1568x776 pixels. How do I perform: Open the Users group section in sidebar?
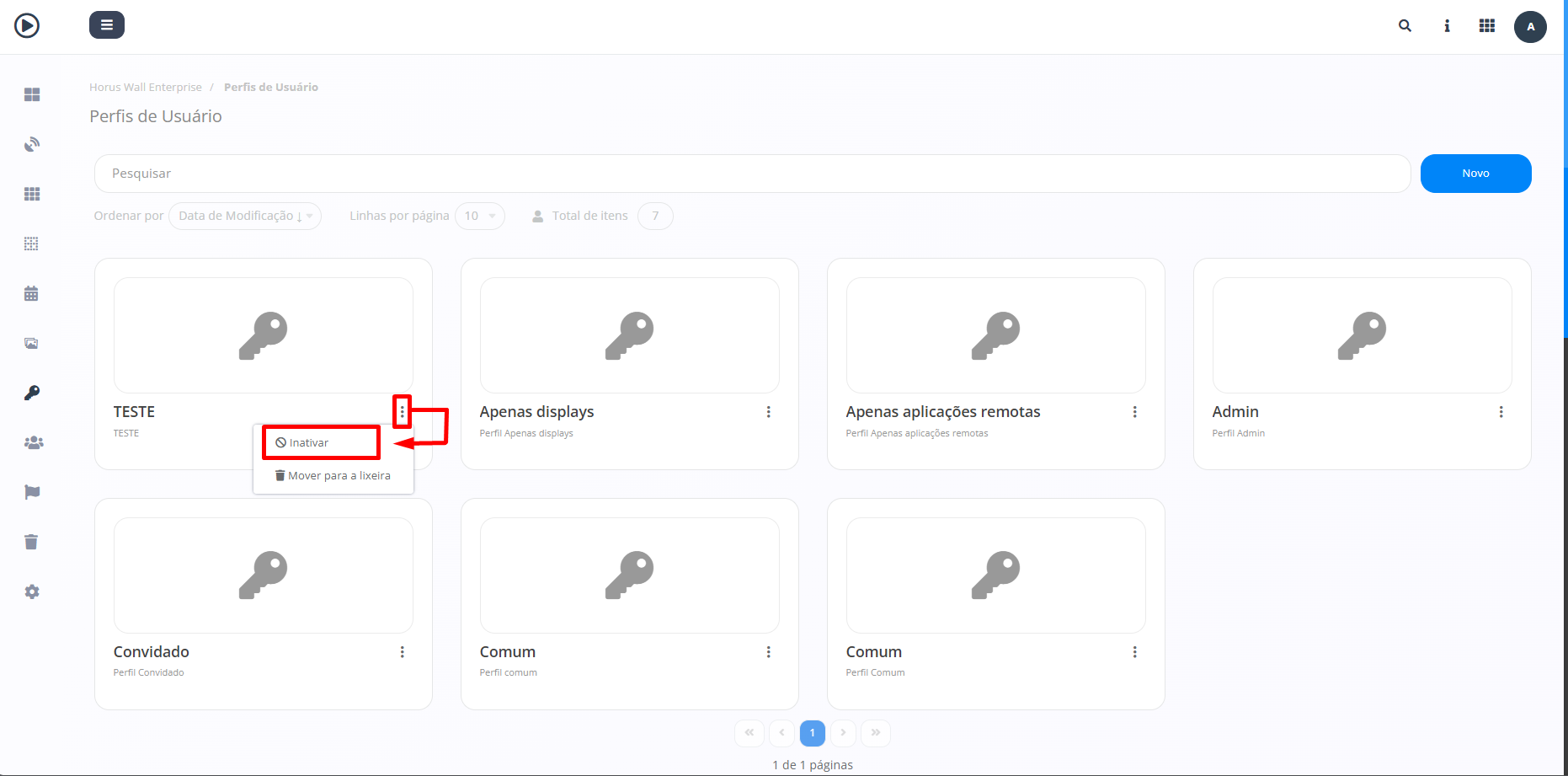[34, 442]
